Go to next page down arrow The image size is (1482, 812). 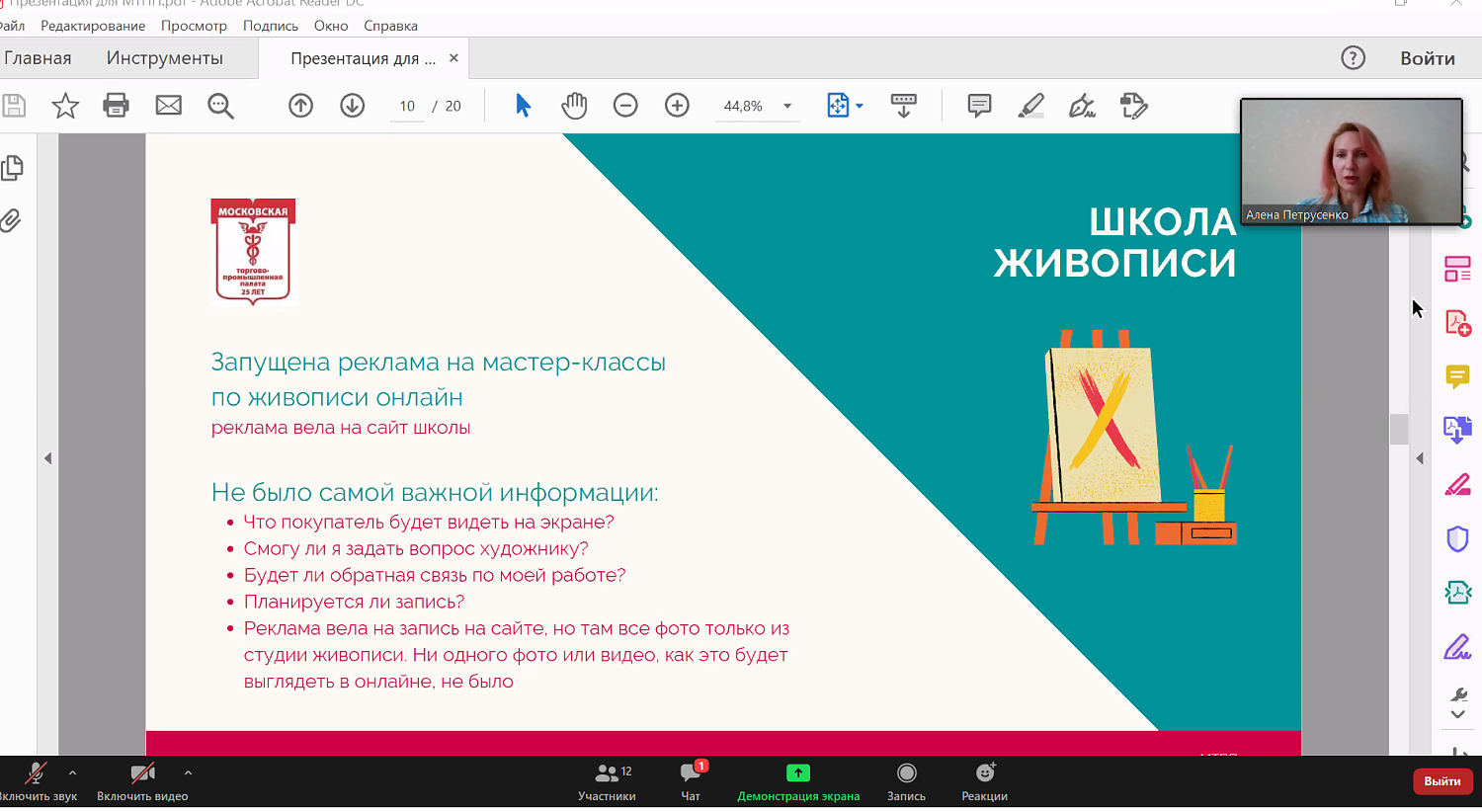(352, 106)
